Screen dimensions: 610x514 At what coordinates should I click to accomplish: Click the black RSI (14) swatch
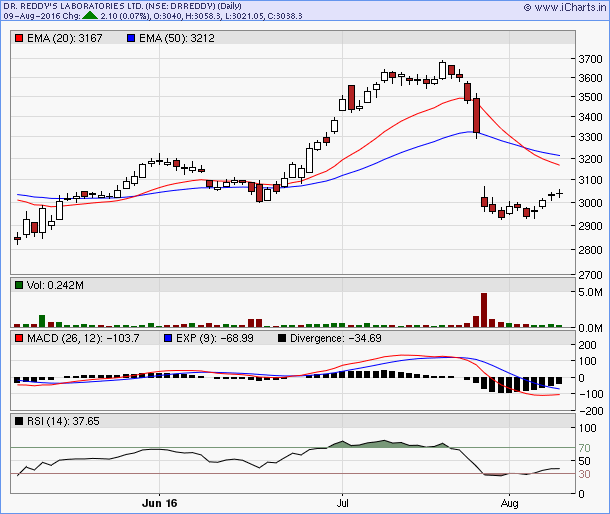[x=19, y=421]
